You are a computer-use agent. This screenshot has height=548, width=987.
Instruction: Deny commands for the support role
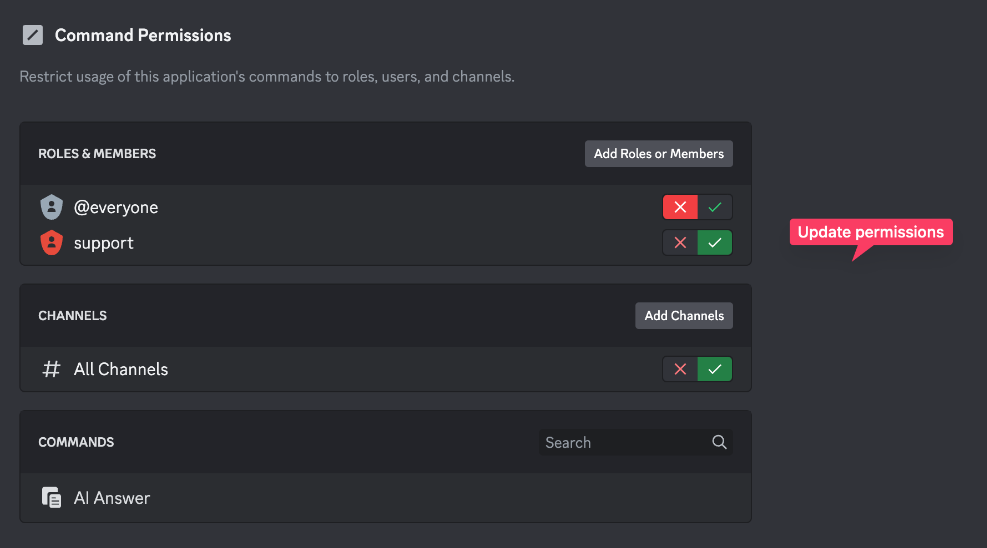[x=680, y=243]
